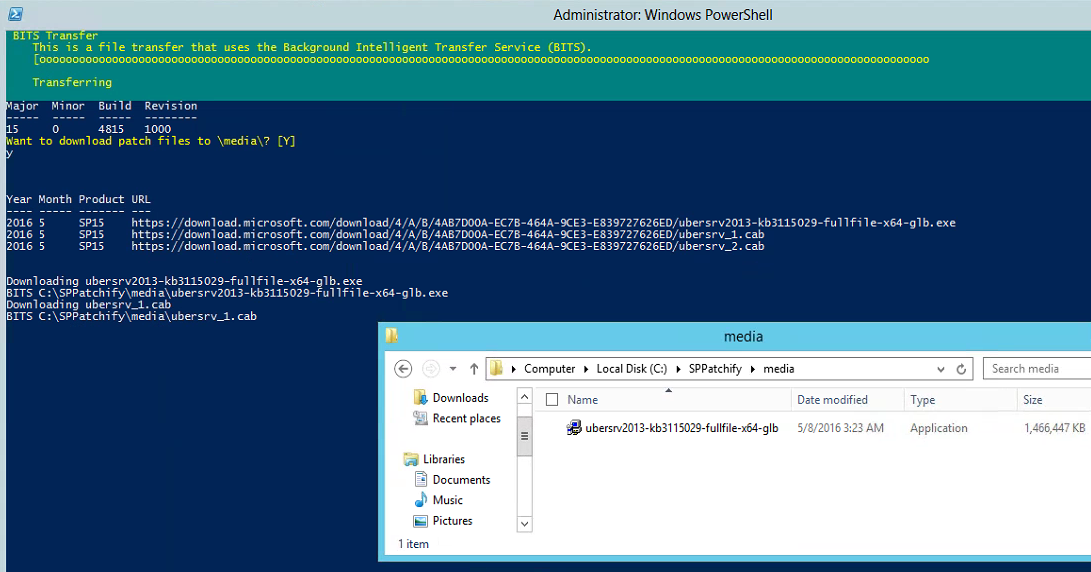
Task: Click the 'Downloading ubersrv_1.cab' line
Action: 88,304
